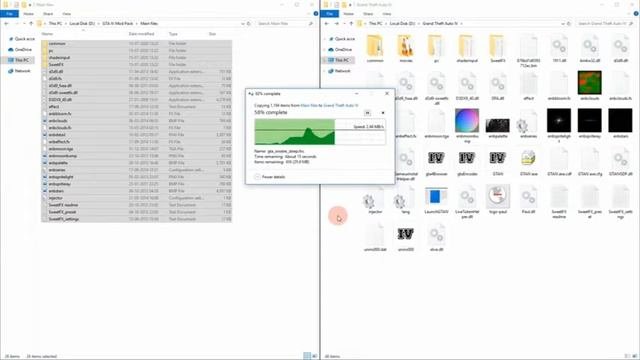
Task: Select the green enbclouds image thumbnail
Action: coord(589,82)
